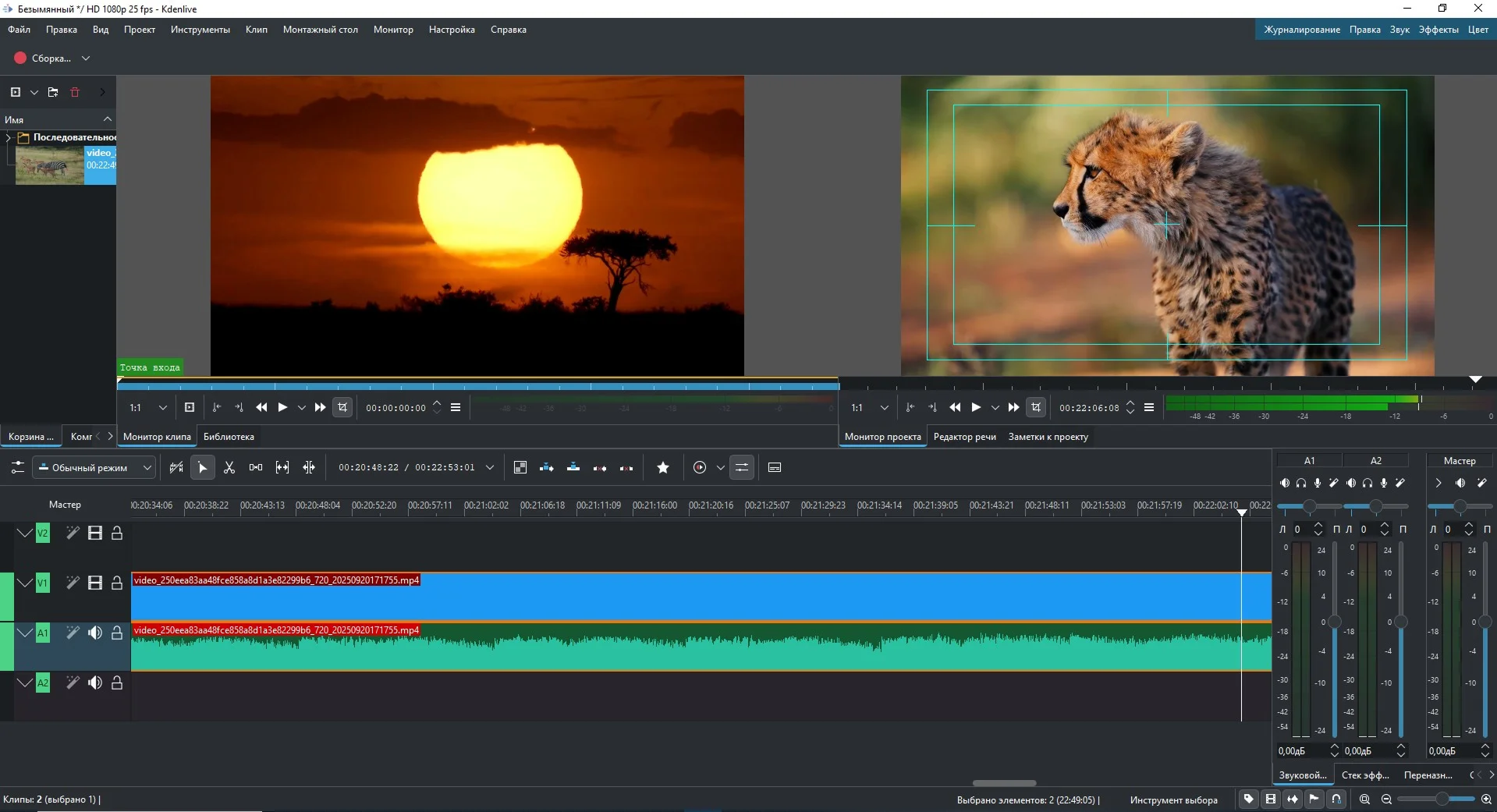
Task: Open the subtitle tool icon in timeline toolbar
Action: click(775, 467)
